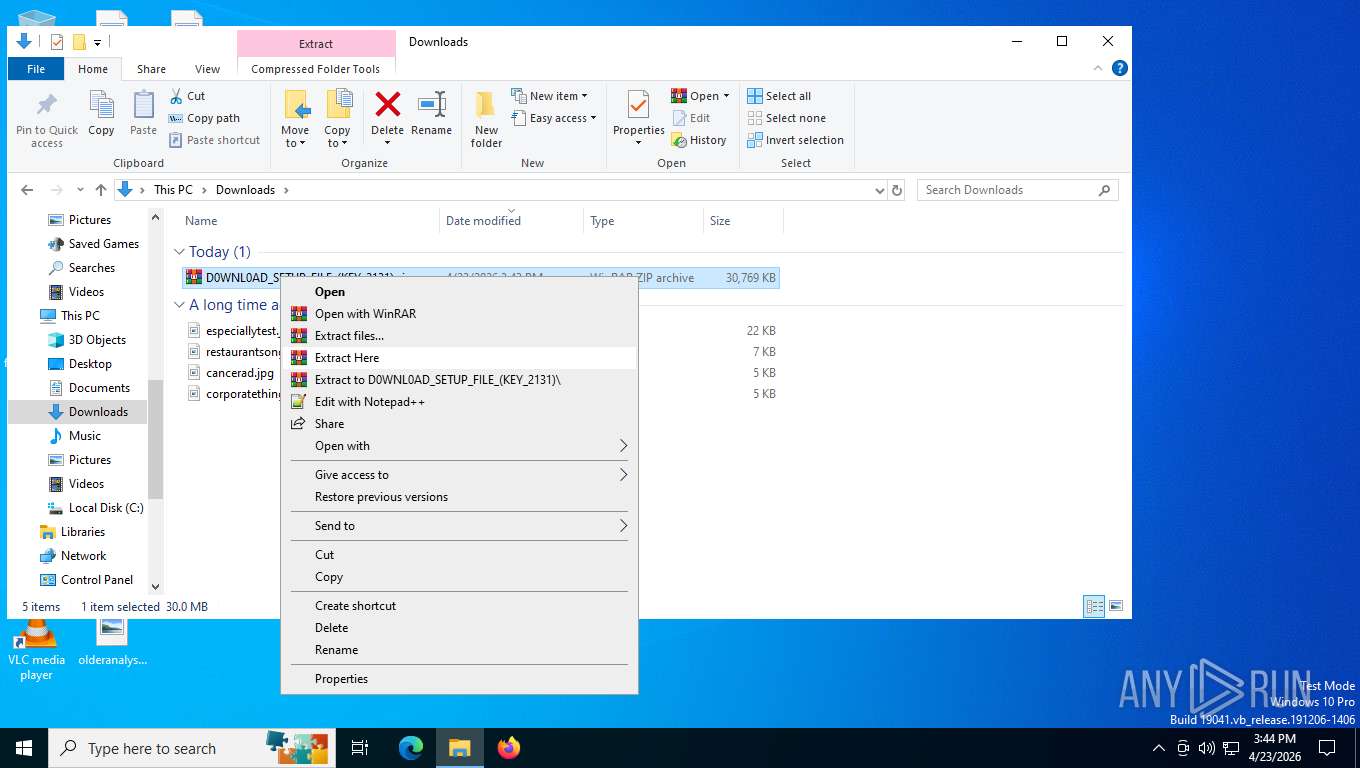Switch to details view icon
Viewport: 1360px width, 768px height.
pyautogui.click(x=1095, y=606)
